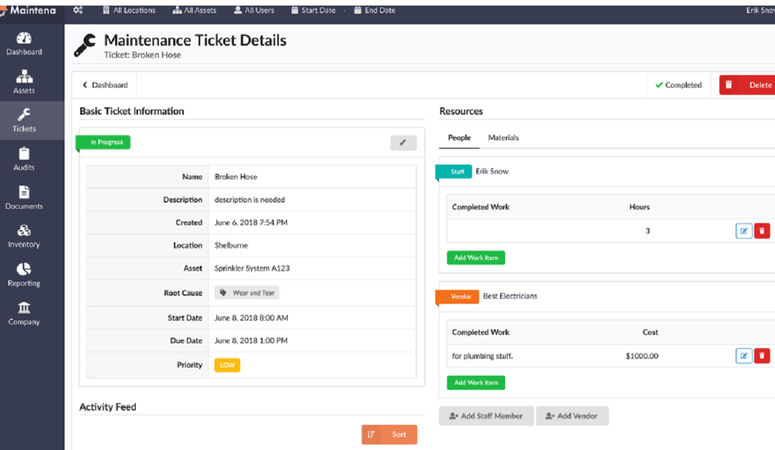Select the People tab
775x450 pixels.
(x=459, y=137)
